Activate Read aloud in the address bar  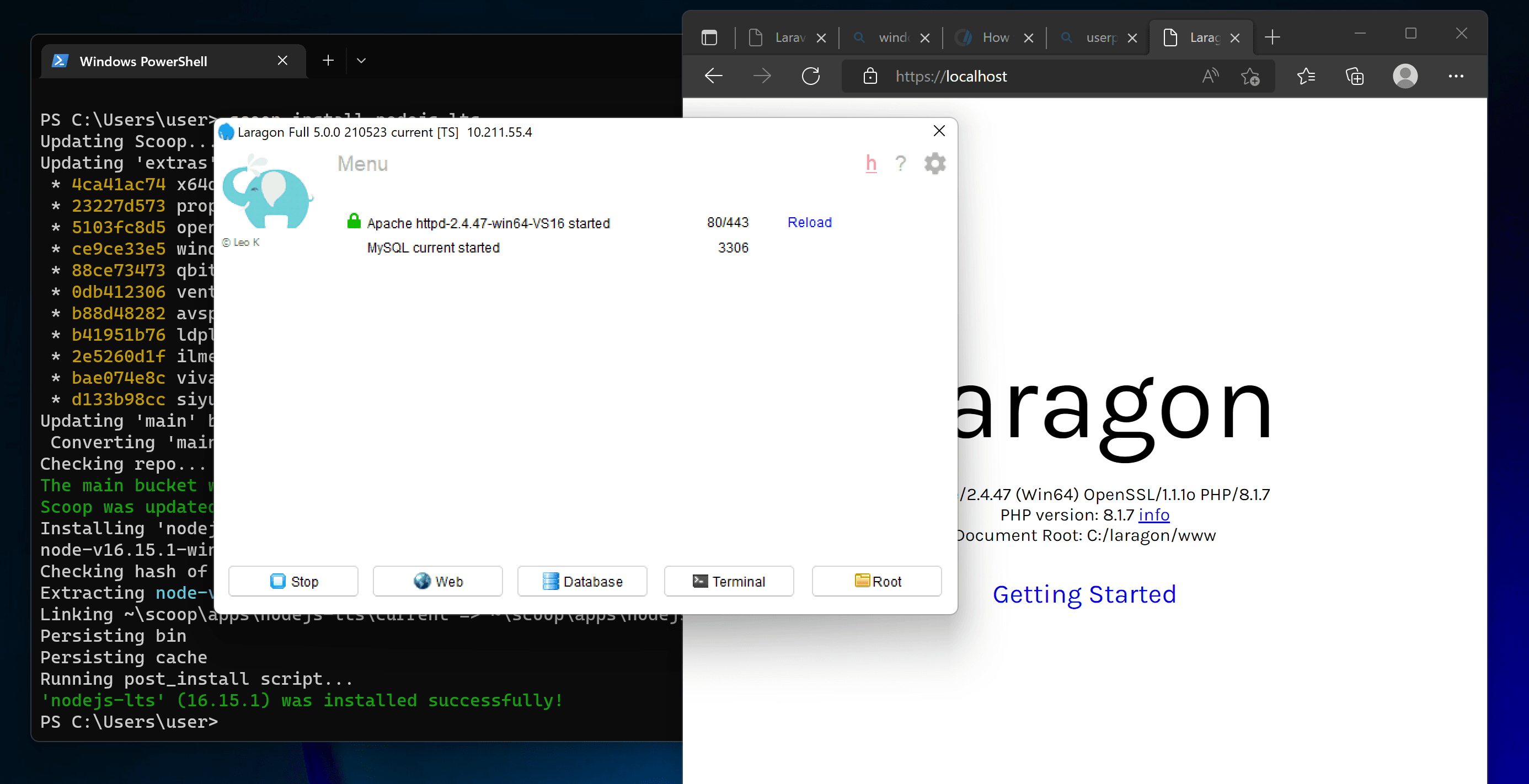[1210, 76]
